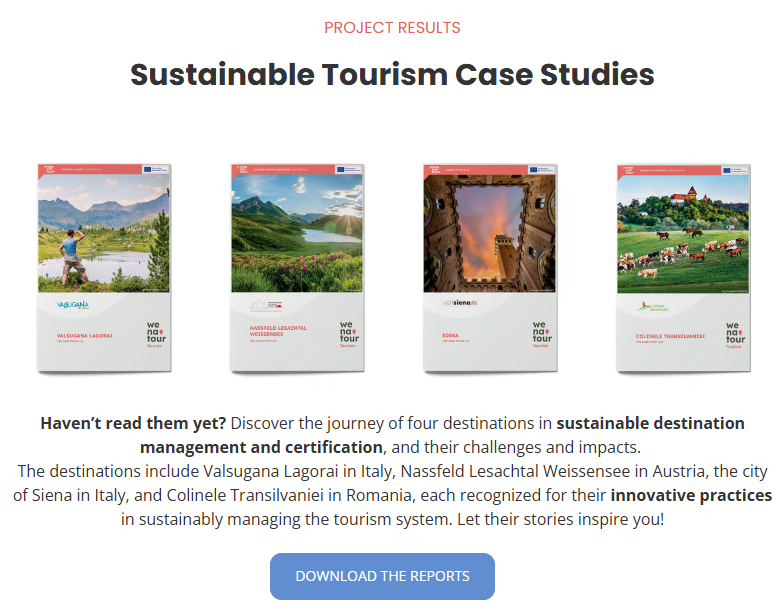The width and height of the screenshot is (781, 615).
Task: Click the EU flag on the Colinele report
Action: 734,171
